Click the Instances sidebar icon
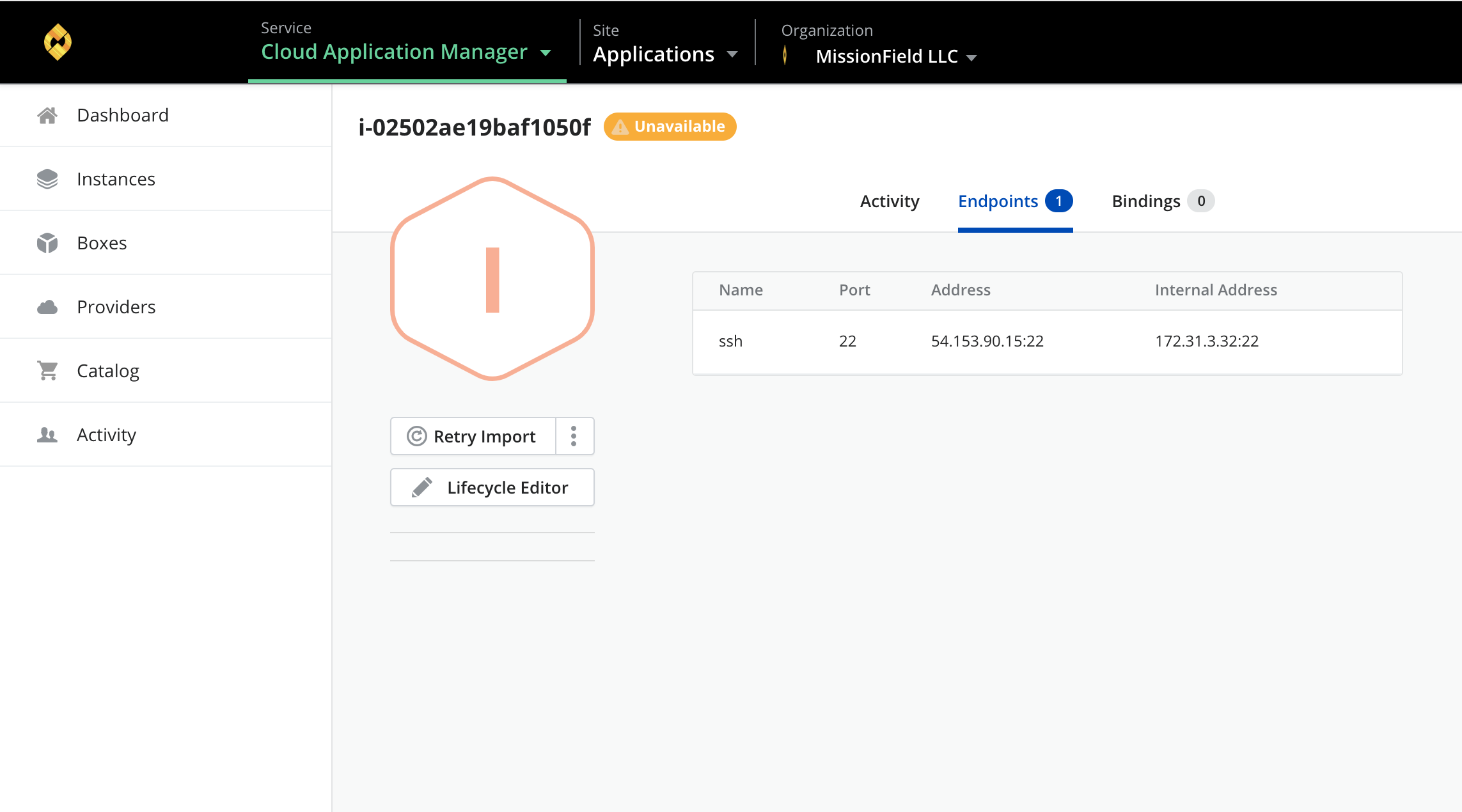 (47, 179)
